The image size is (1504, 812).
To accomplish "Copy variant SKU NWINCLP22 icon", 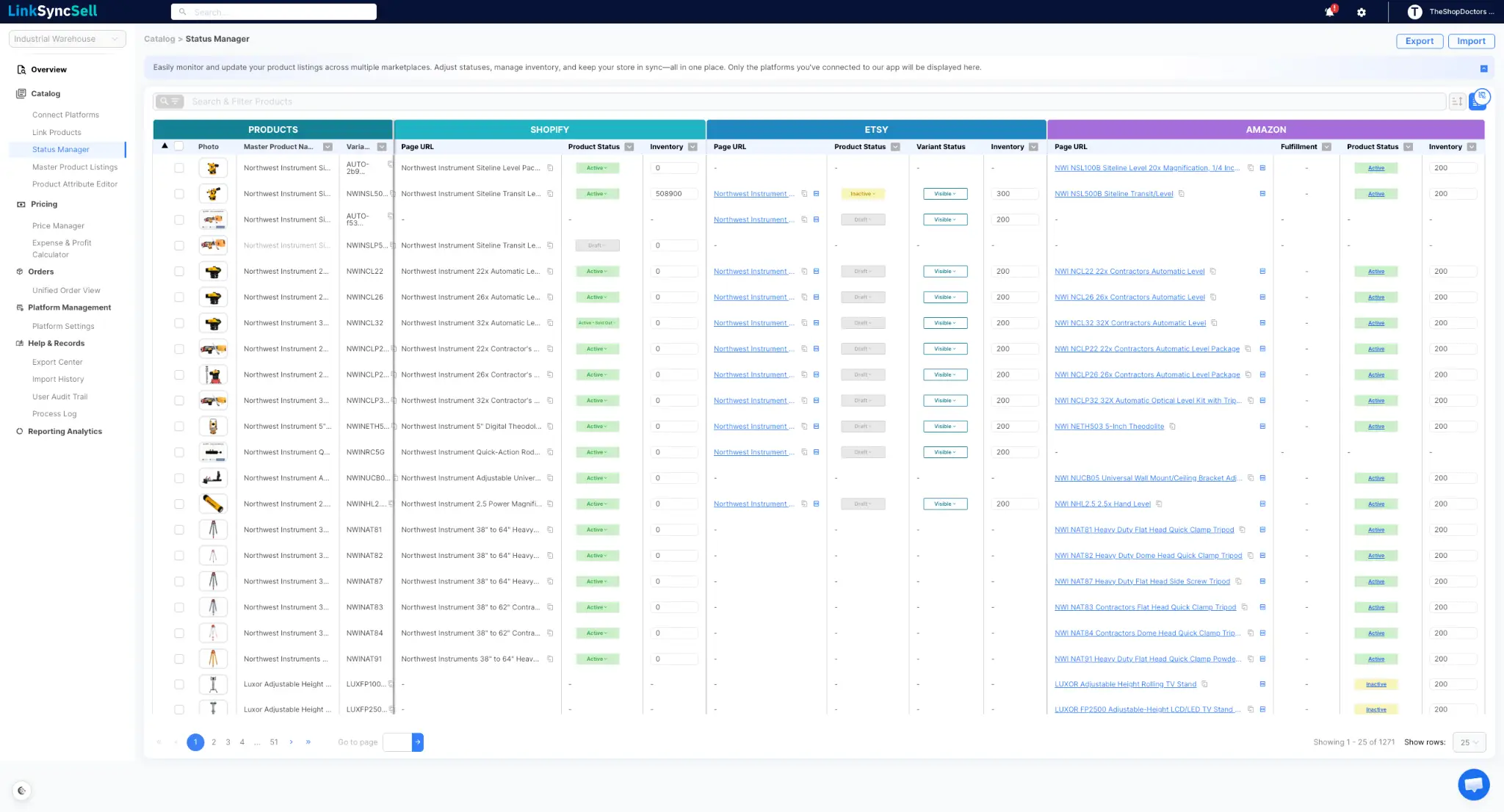I will pos(393,349).
